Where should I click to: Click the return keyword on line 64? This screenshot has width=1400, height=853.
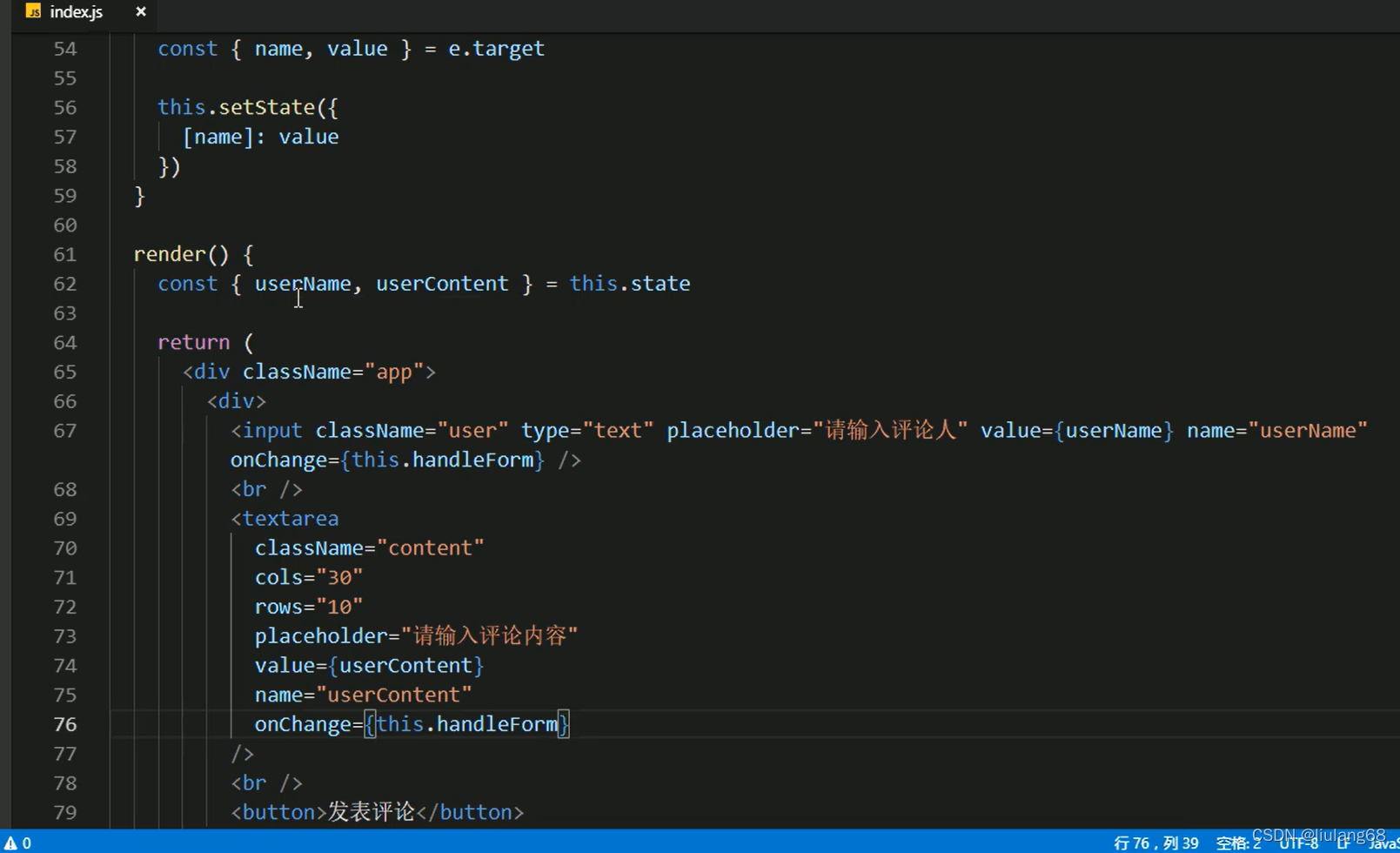tap(193, 342)
